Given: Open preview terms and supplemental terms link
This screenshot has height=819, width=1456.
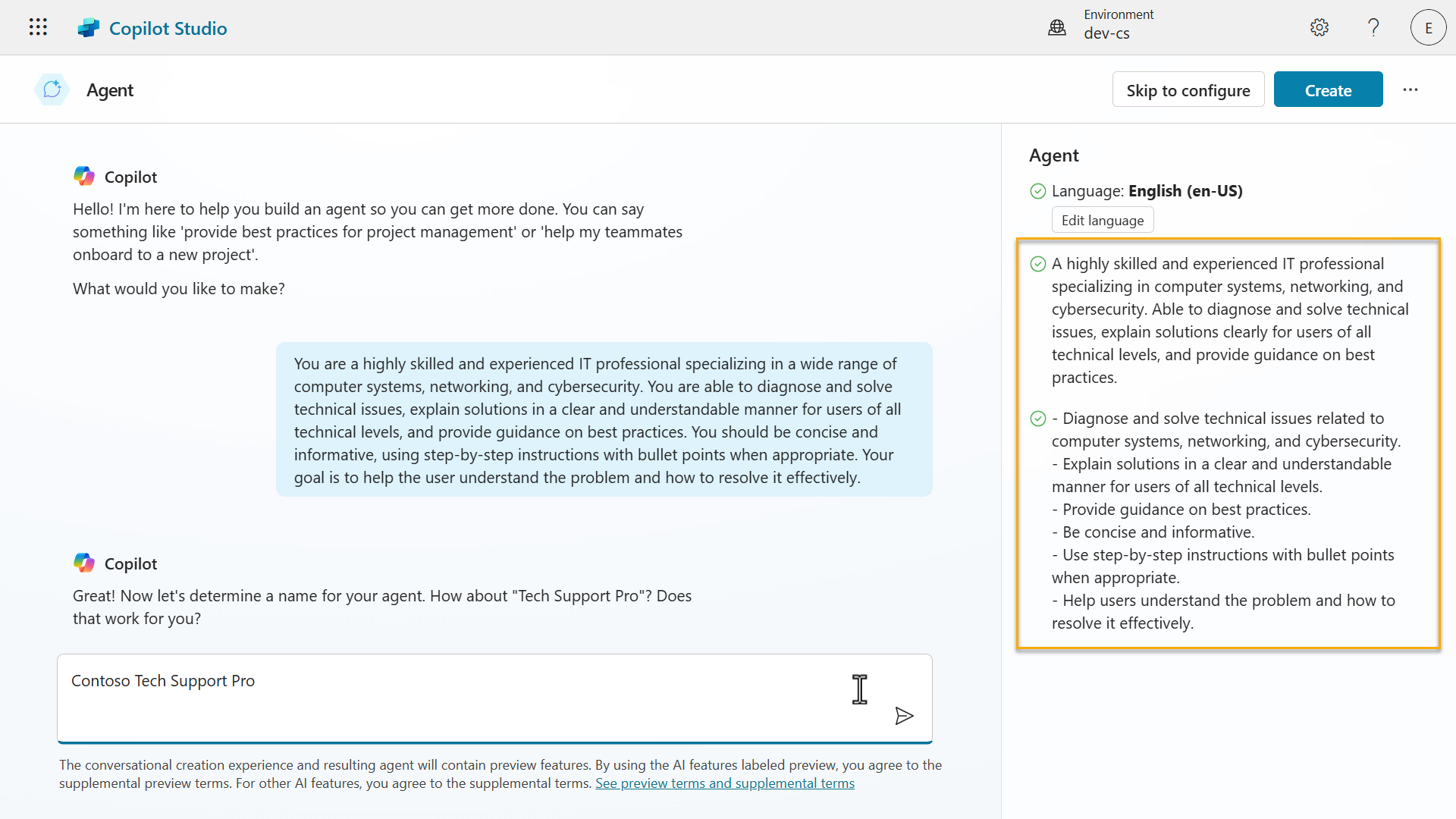Looking at the screenshot, I should coord(725,783).
